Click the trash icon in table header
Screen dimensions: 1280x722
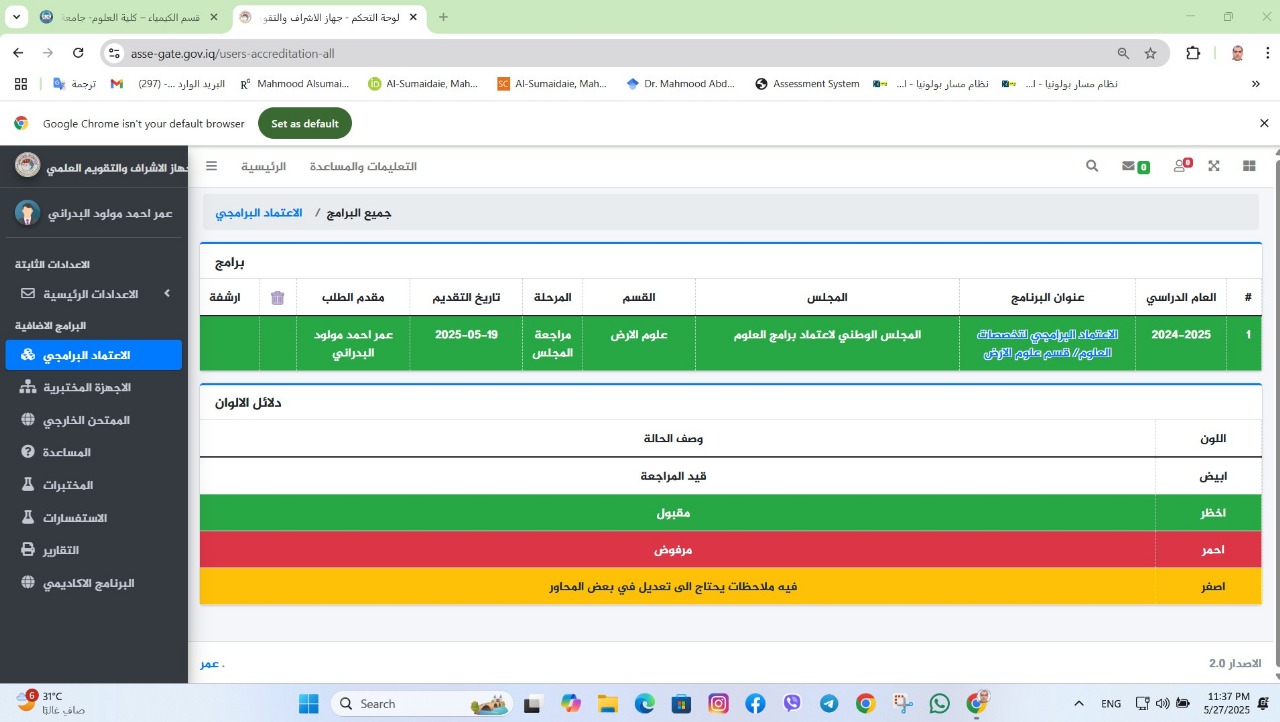(278, 298)
